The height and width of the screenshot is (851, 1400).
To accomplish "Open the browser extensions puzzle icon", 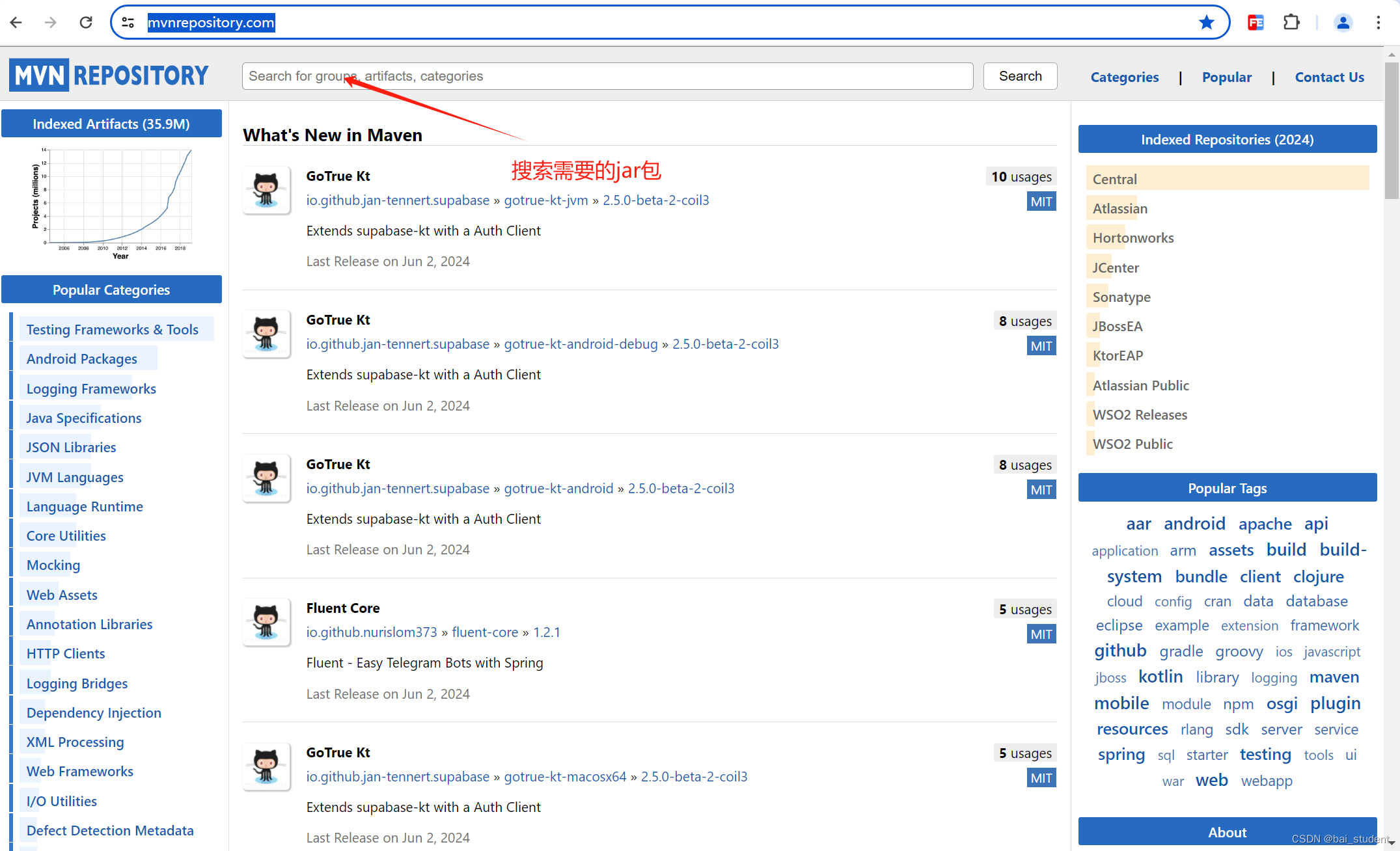I will 1291,23.
